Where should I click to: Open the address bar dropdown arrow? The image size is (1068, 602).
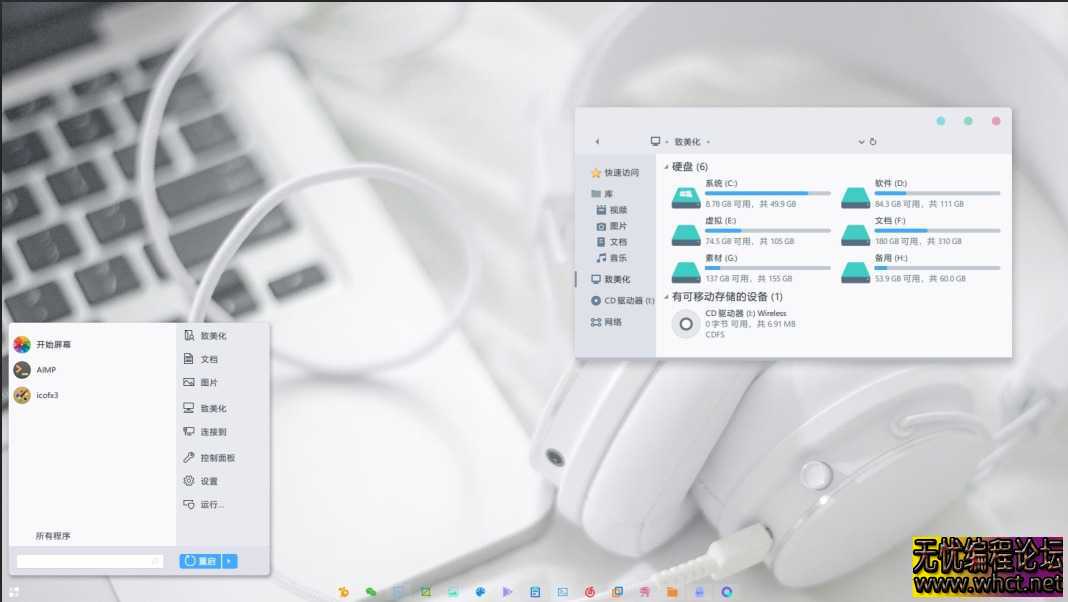pyautogui.click(x=861, y=141)
